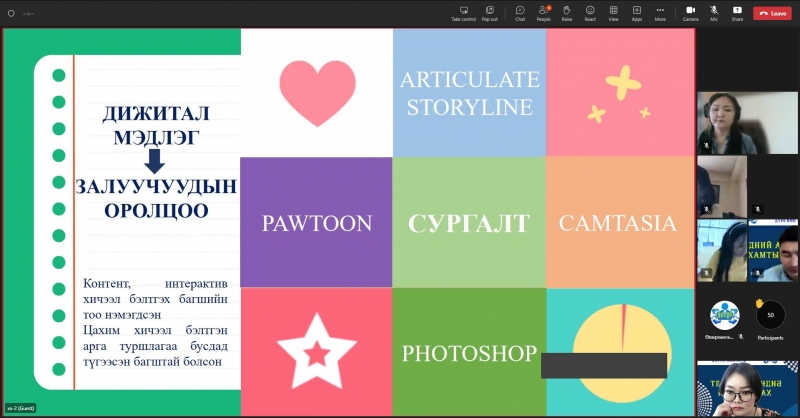Unmute the Mic
This screenshot has width=800, height=418.
pyautogui.click(x=714, y=12)
